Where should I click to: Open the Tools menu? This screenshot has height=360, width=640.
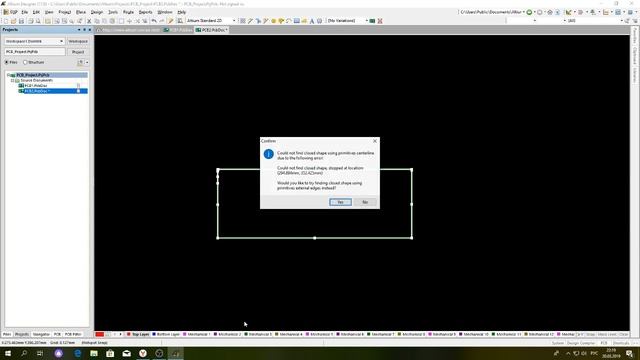click(113, 12)
